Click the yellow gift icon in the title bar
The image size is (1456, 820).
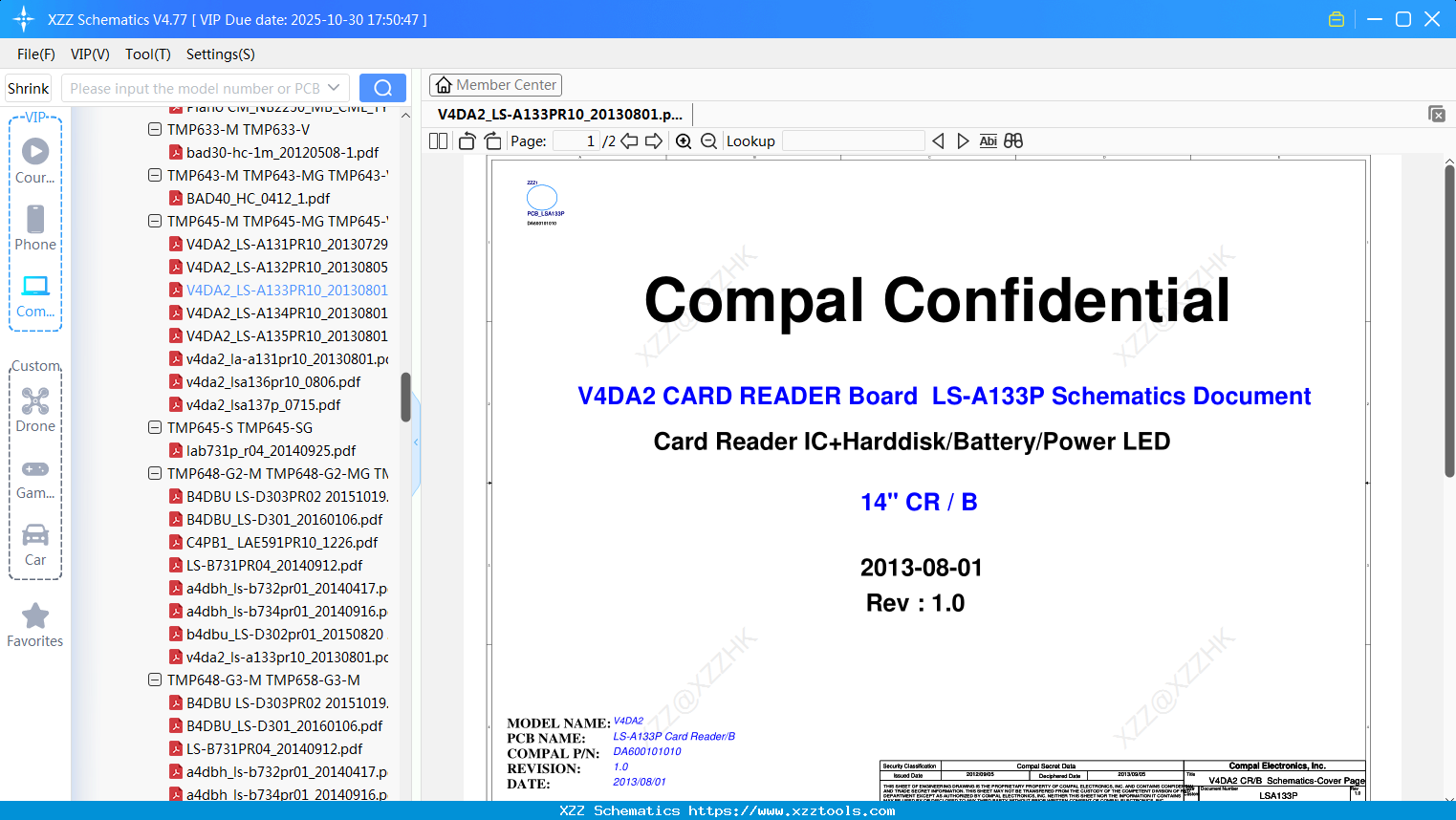click(1336, 19)
